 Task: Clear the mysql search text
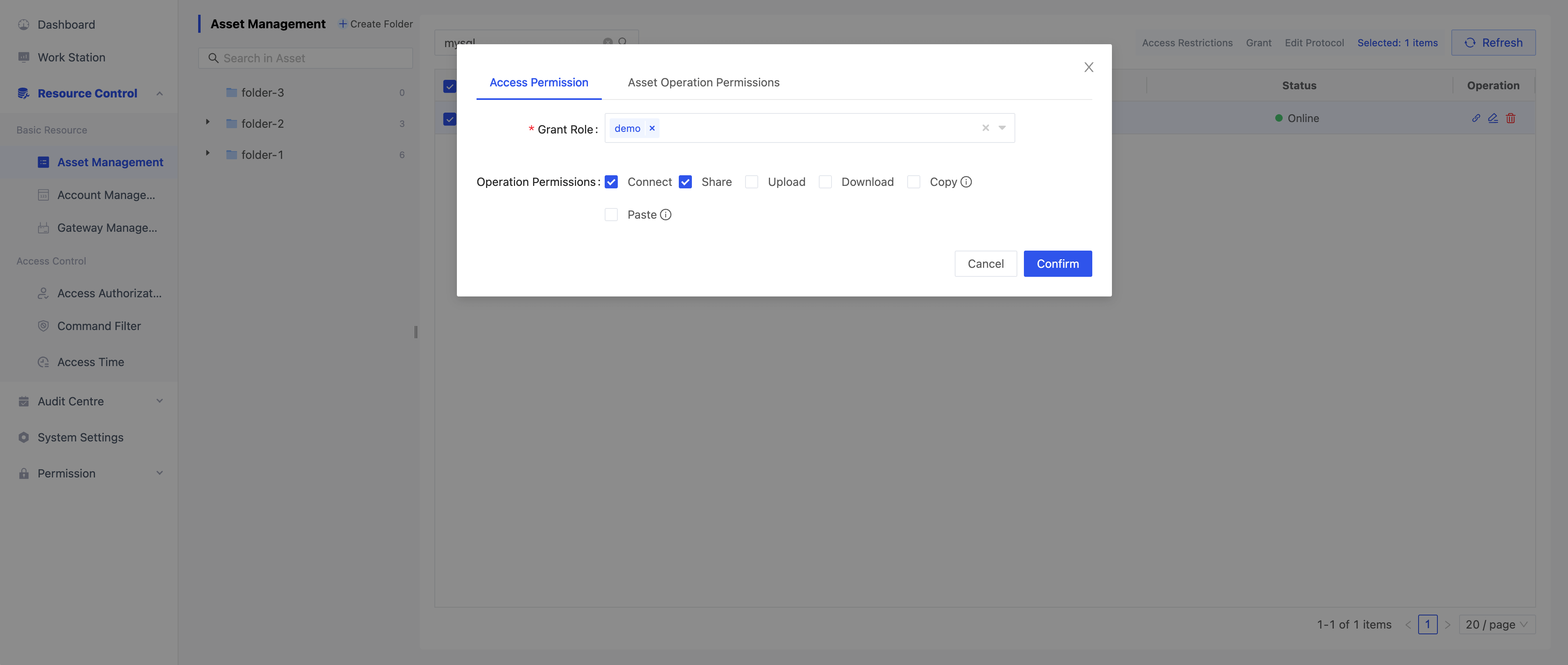608,42
